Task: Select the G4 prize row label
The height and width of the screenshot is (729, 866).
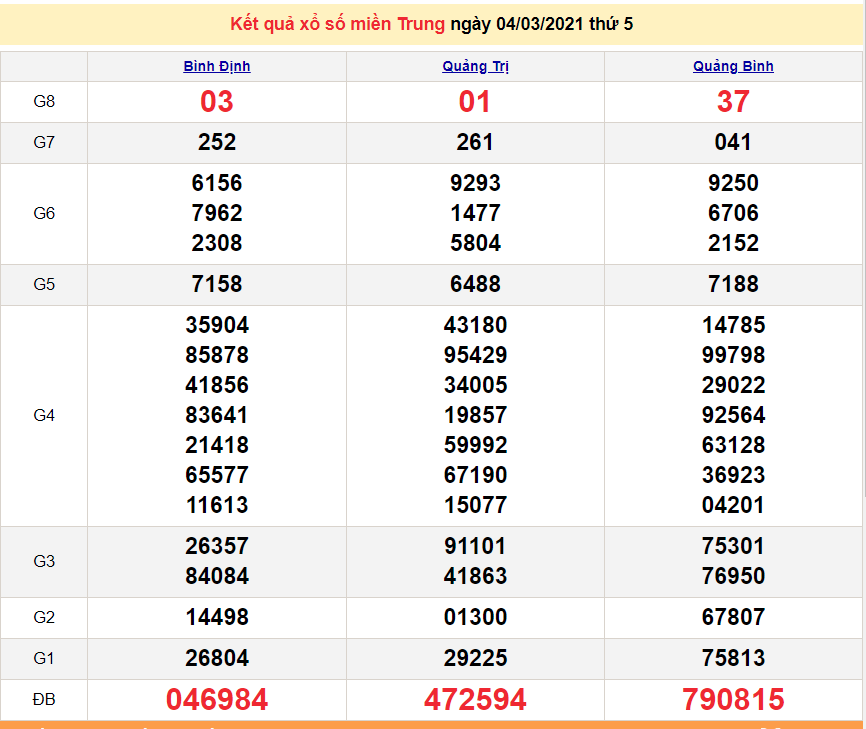Action: 44,415
